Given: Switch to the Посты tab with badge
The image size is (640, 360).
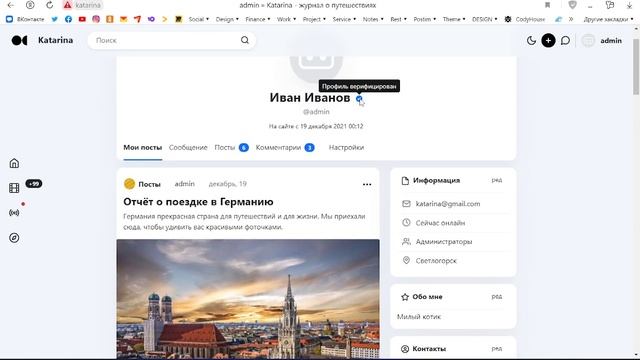Looking at the screenshot, I should 231,147.
